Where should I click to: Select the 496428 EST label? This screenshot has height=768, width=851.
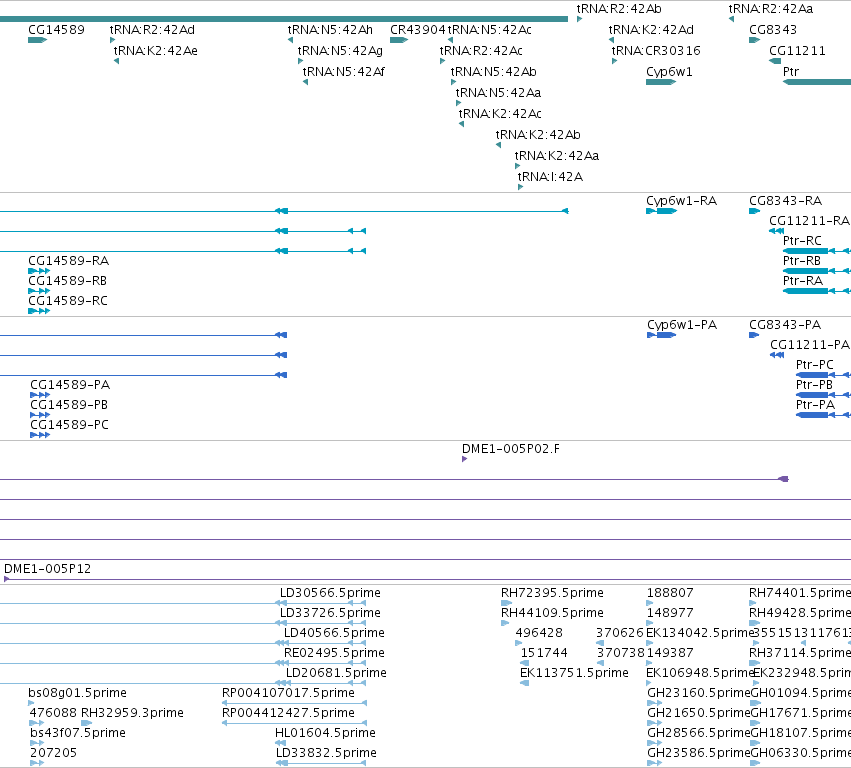[x=539, y=633]
